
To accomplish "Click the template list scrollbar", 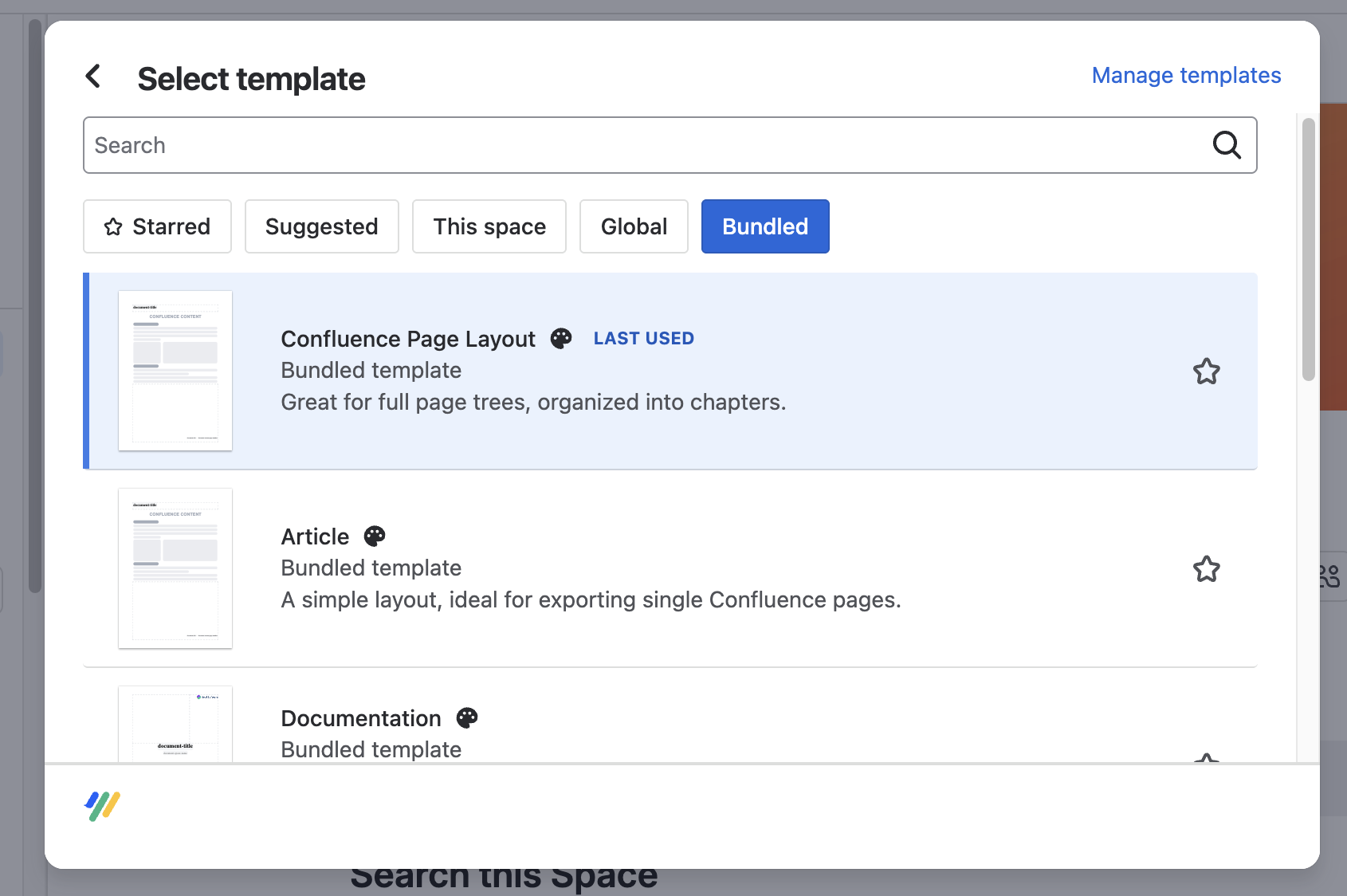I will [1308, 250].
